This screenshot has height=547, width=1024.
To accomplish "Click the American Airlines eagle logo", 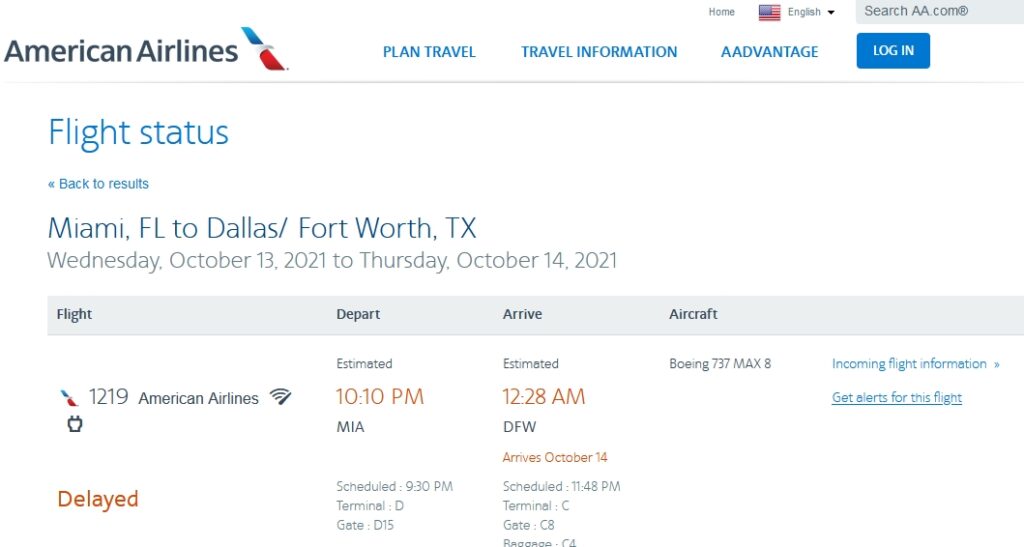I will pyautogui.click(x=265, y=48).
